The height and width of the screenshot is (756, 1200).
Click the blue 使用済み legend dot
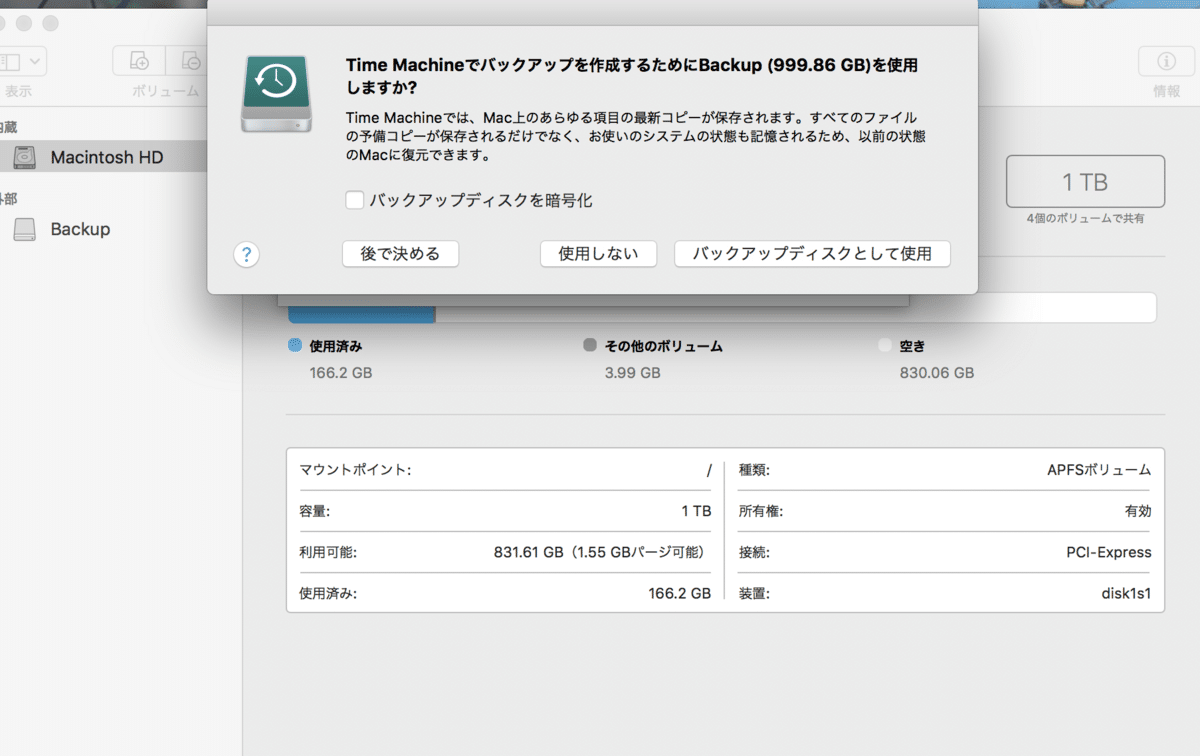(x=295, y=346)
